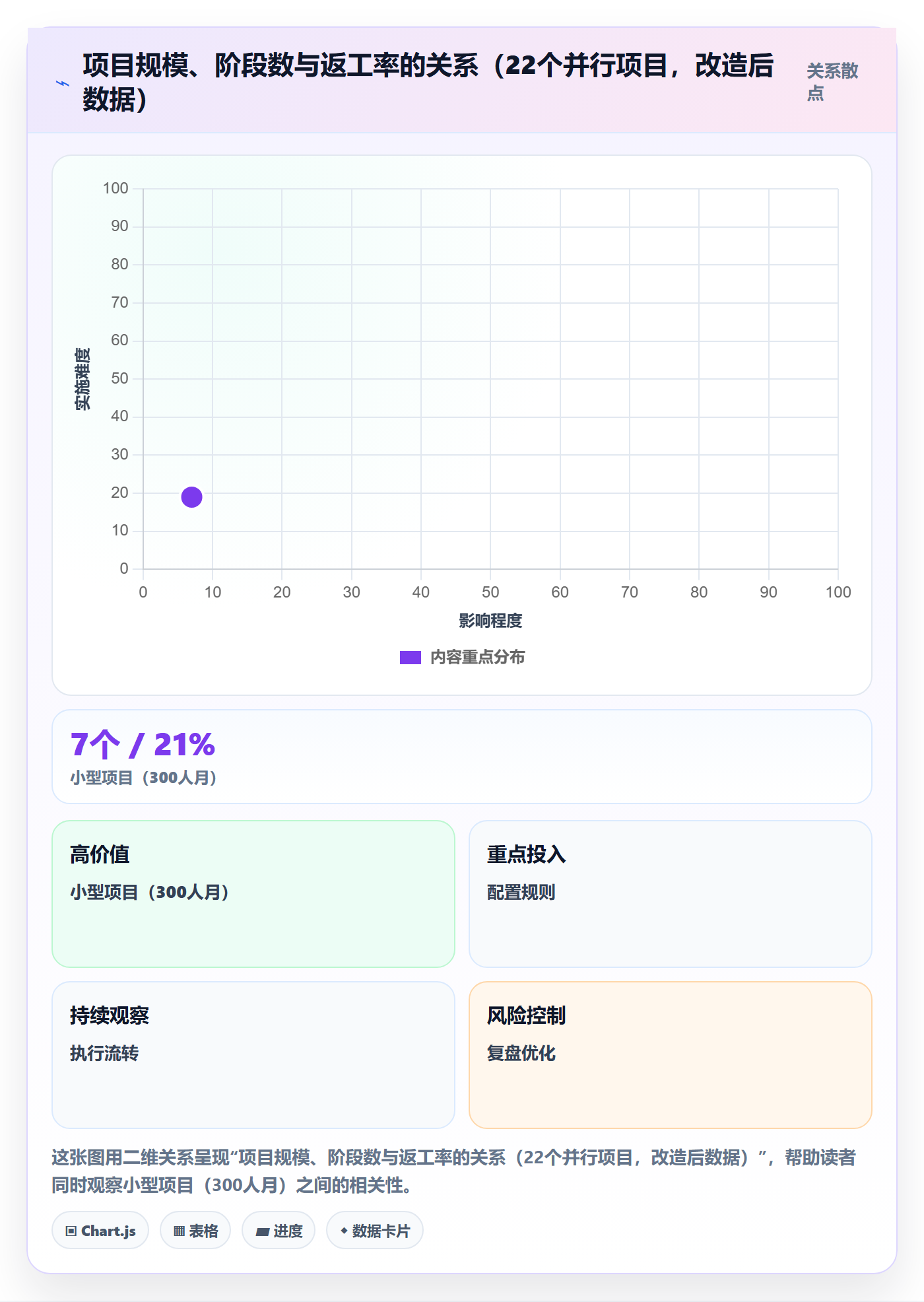Click 小型项目（300人月）inside the 高价值 card
The height and width of the screenshot is (1302, 924).
(150, 893)
